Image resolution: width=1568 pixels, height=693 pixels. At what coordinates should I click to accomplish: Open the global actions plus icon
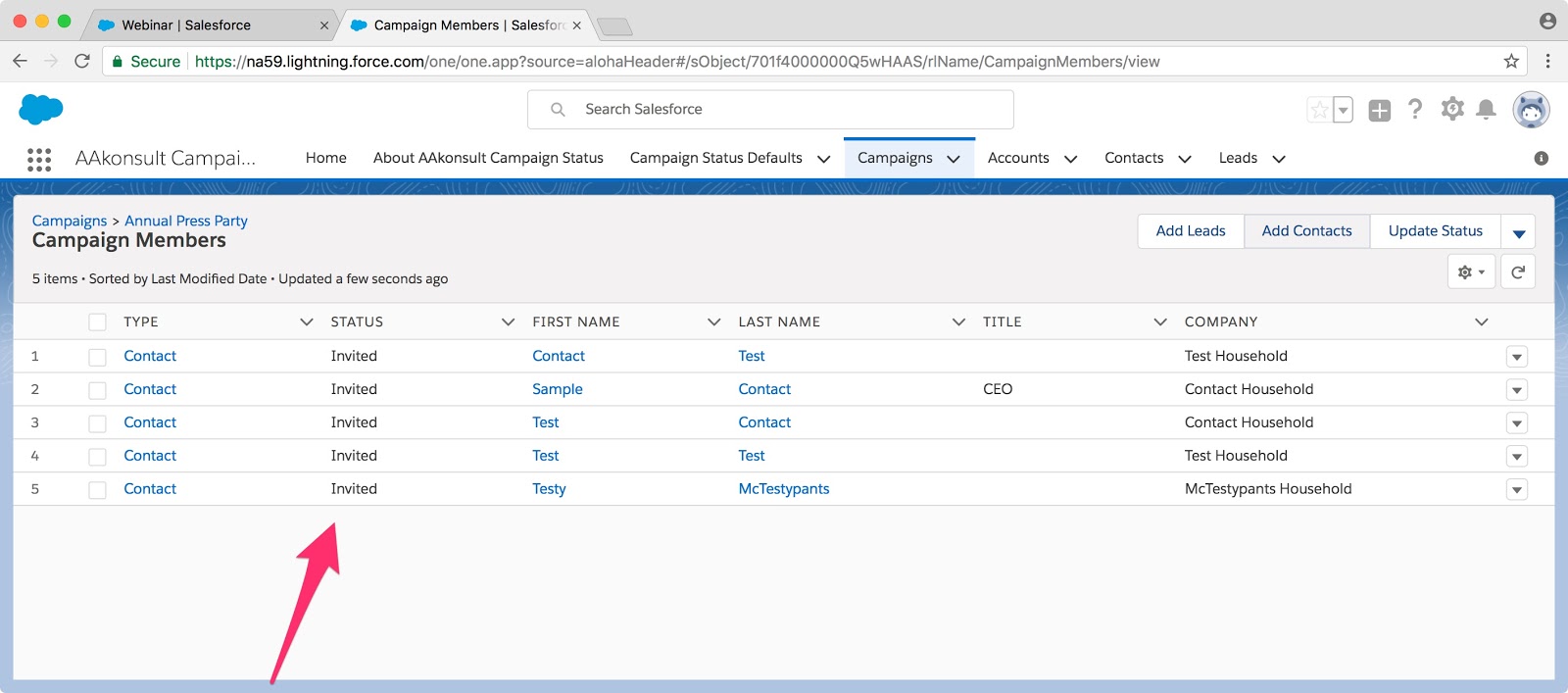click(1379, 110)
